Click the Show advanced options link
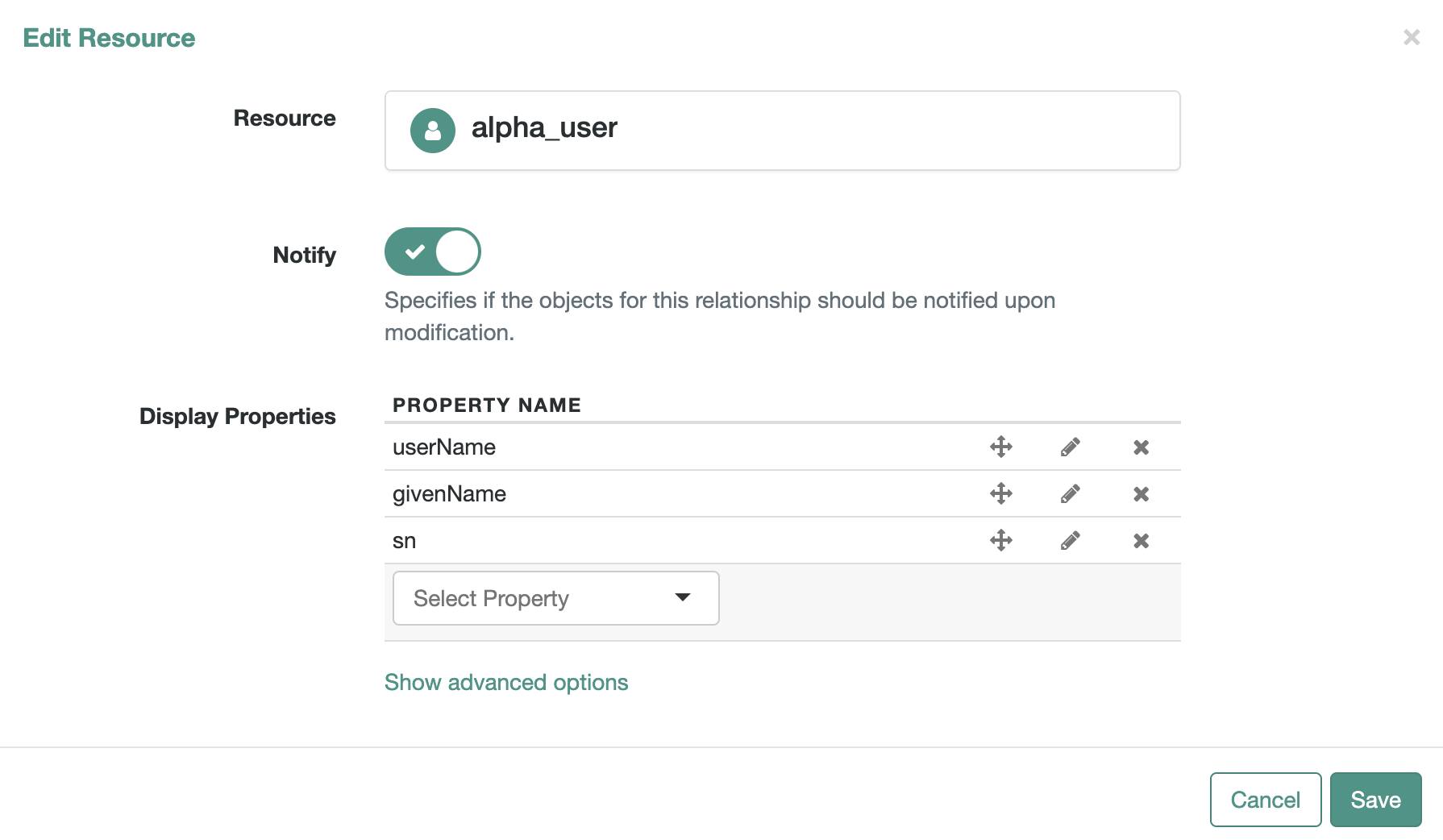The image size is (1443, 840). (x=506, y=682)
